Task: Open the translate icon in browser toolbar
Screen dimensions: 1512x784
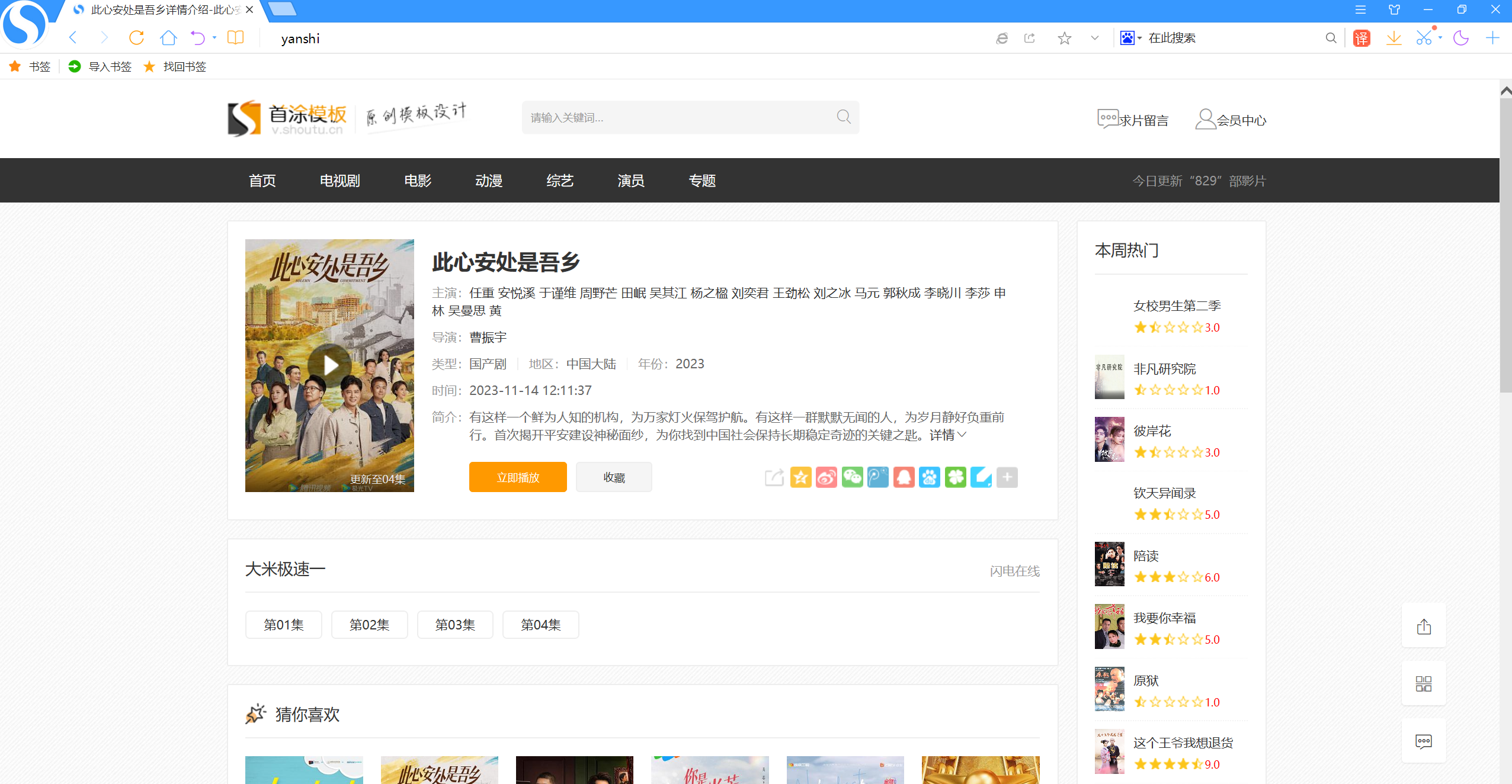Action: (1362, 38)
